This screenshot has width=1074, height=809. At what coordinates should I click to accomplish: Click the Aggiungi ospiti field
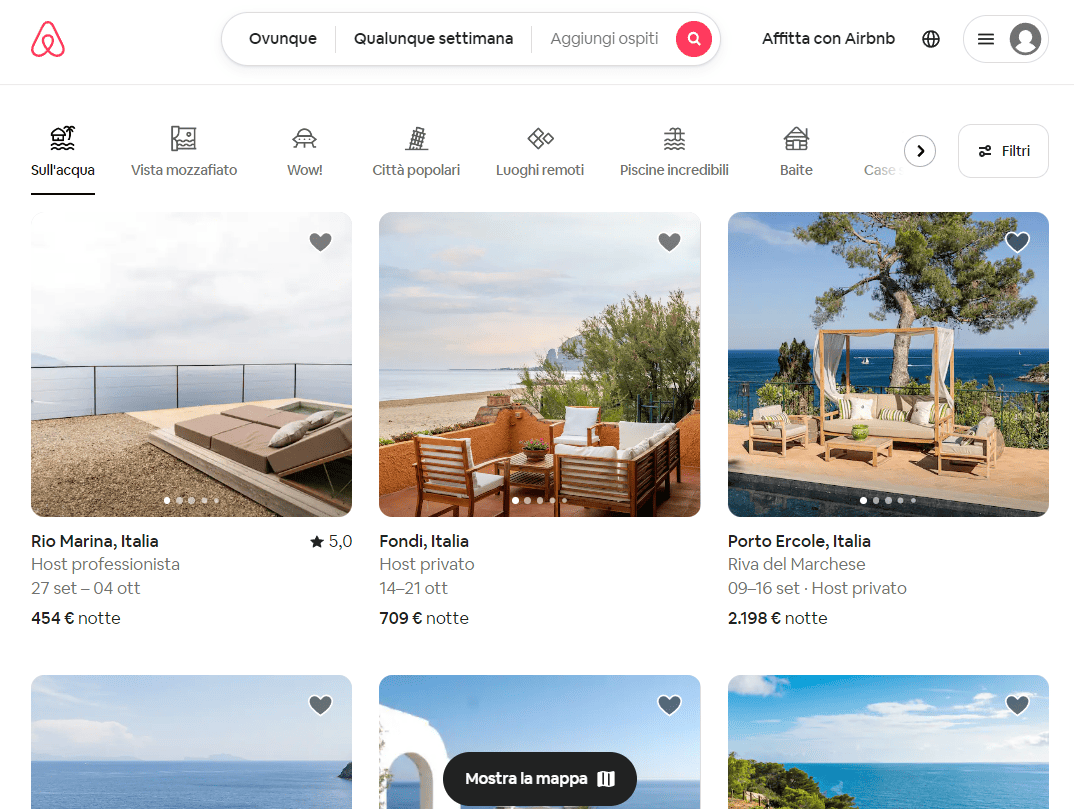604,39
